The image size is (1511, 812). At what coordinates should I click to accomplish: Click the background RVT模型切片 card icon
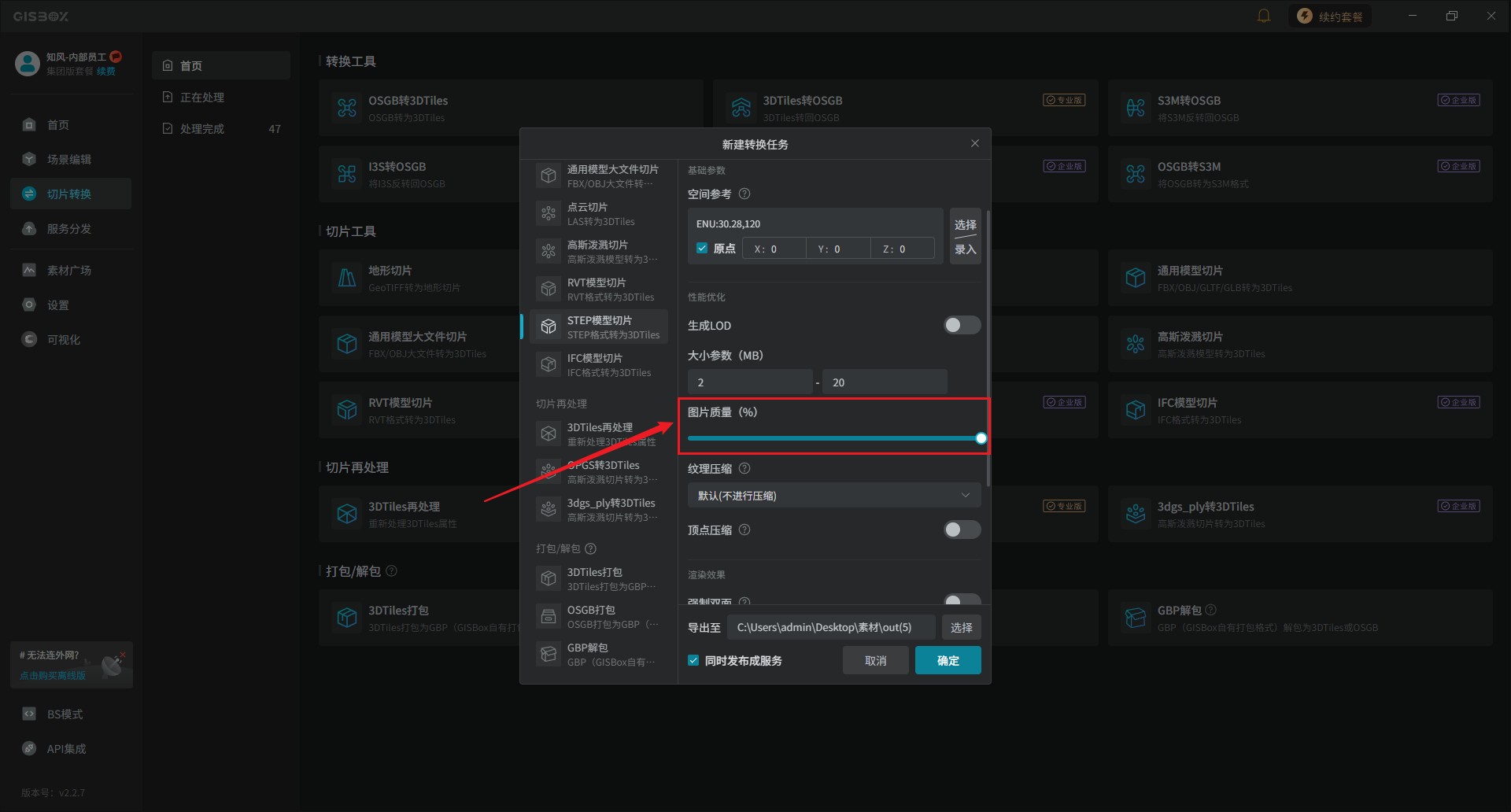(347, 410)
